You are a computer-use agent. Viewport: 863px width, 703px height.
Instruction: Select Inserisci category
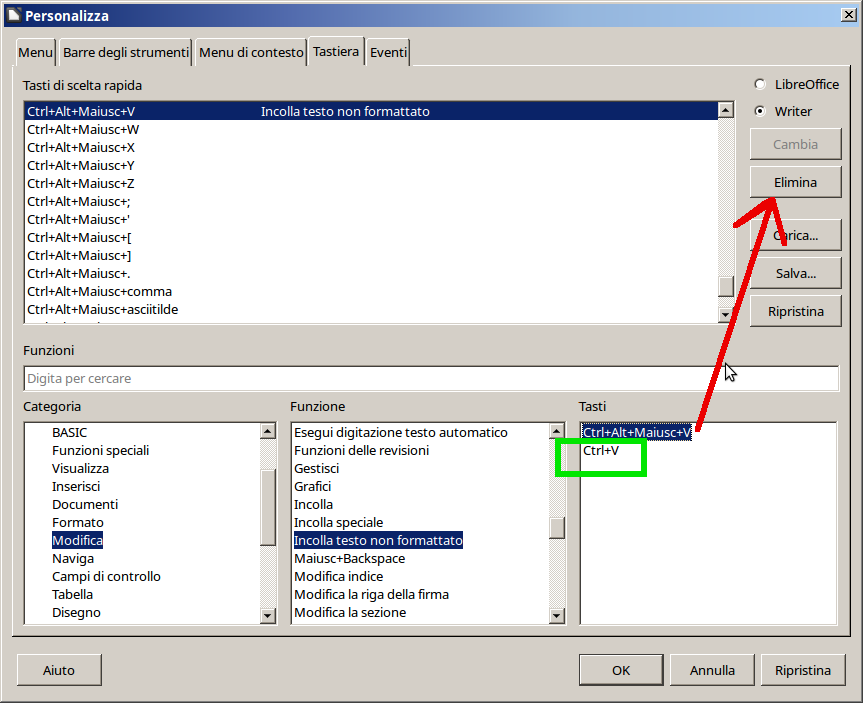76,487
